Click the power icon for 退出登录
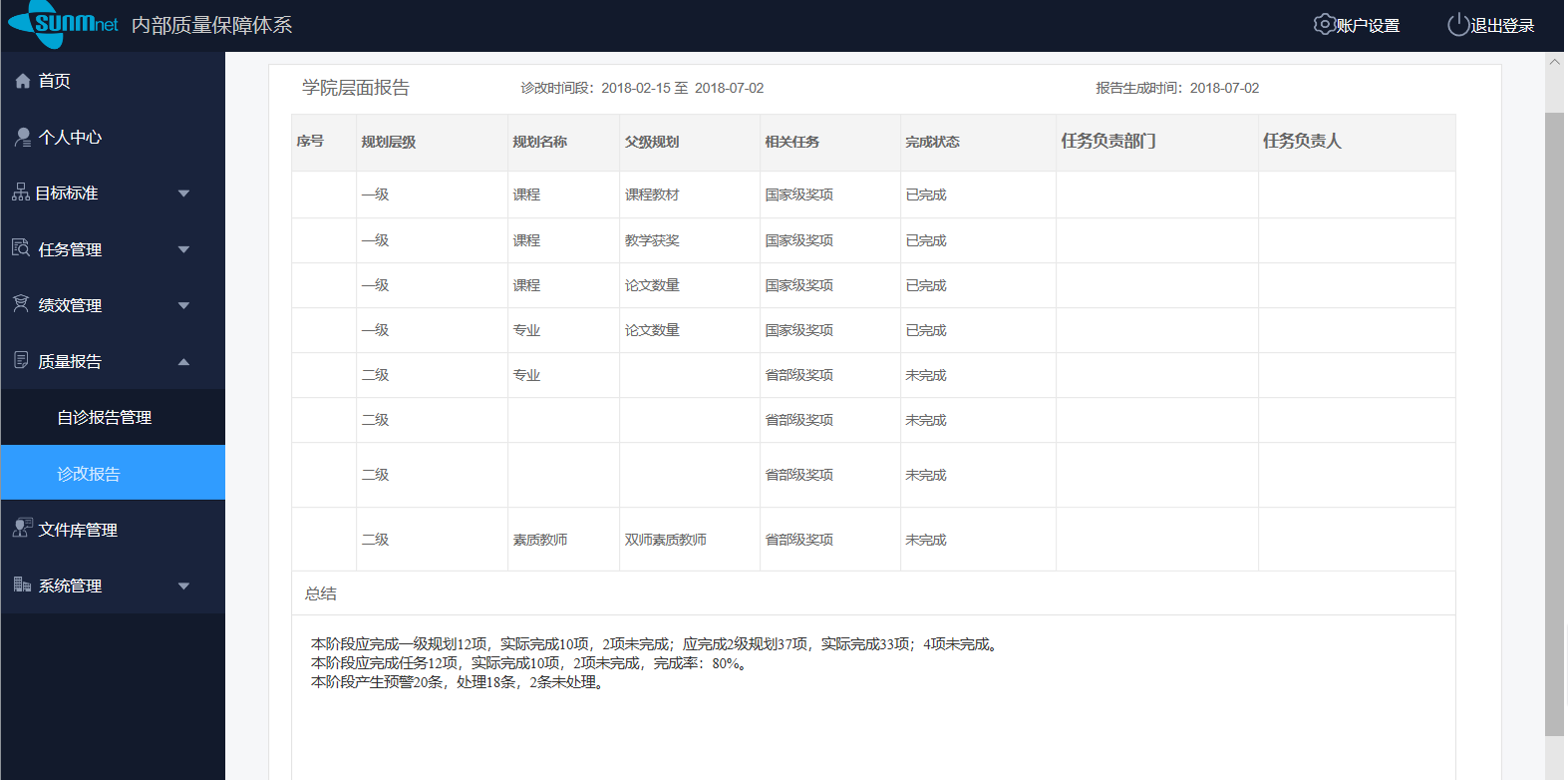Screen dimensions: 1568x780 pyautogui.click(x=1457, y=25)
